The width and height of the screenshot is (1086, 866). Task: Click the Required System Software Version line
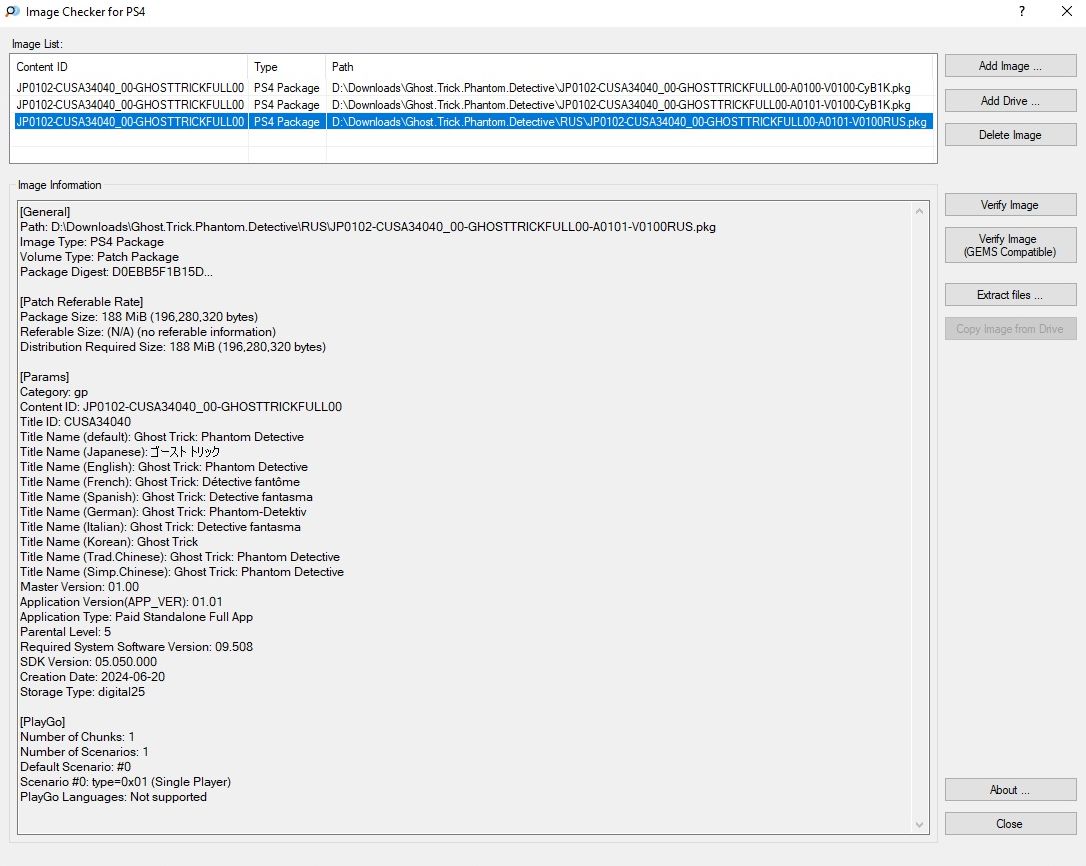(136, 647)
